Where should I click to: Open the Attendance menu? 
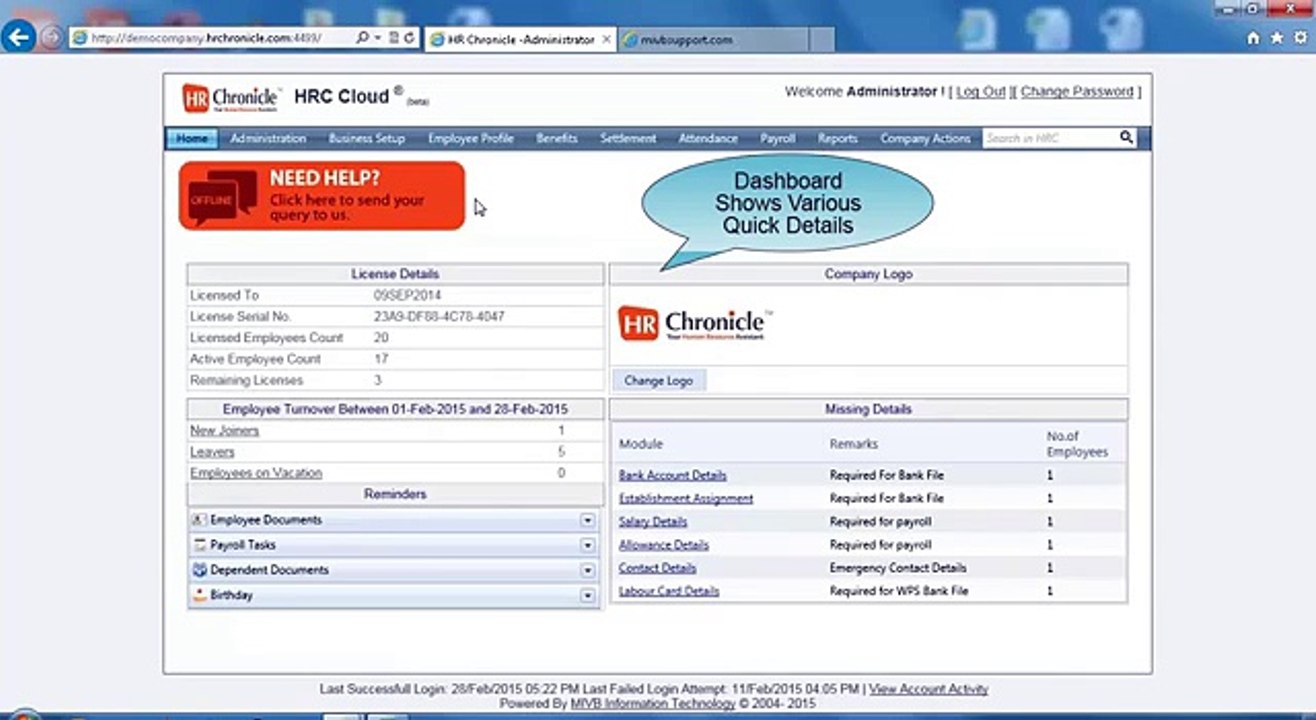coord(708,139)
